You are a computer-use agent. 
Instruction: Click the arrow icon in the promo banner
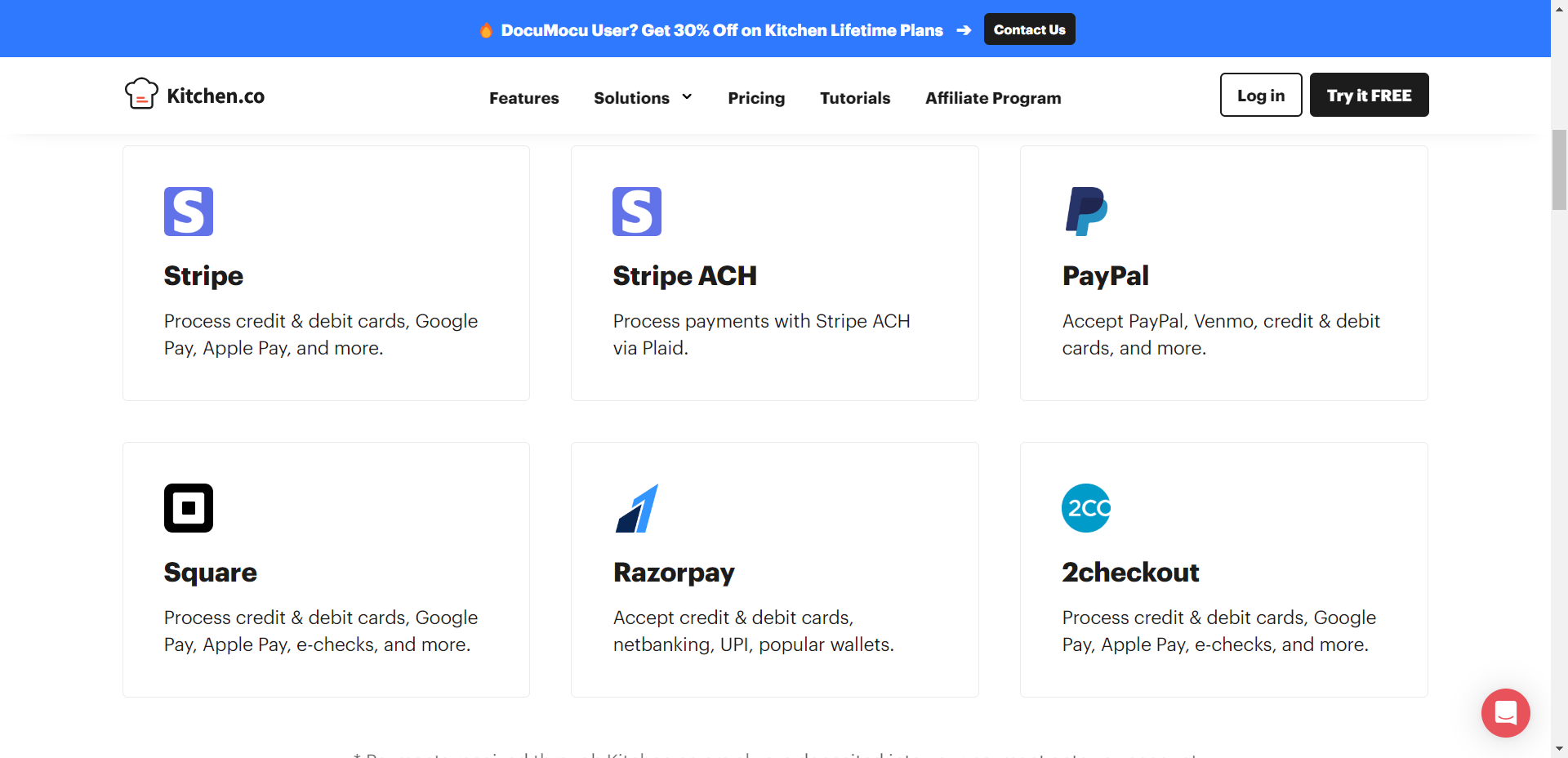pyautogui.click(x=964, y=30)
